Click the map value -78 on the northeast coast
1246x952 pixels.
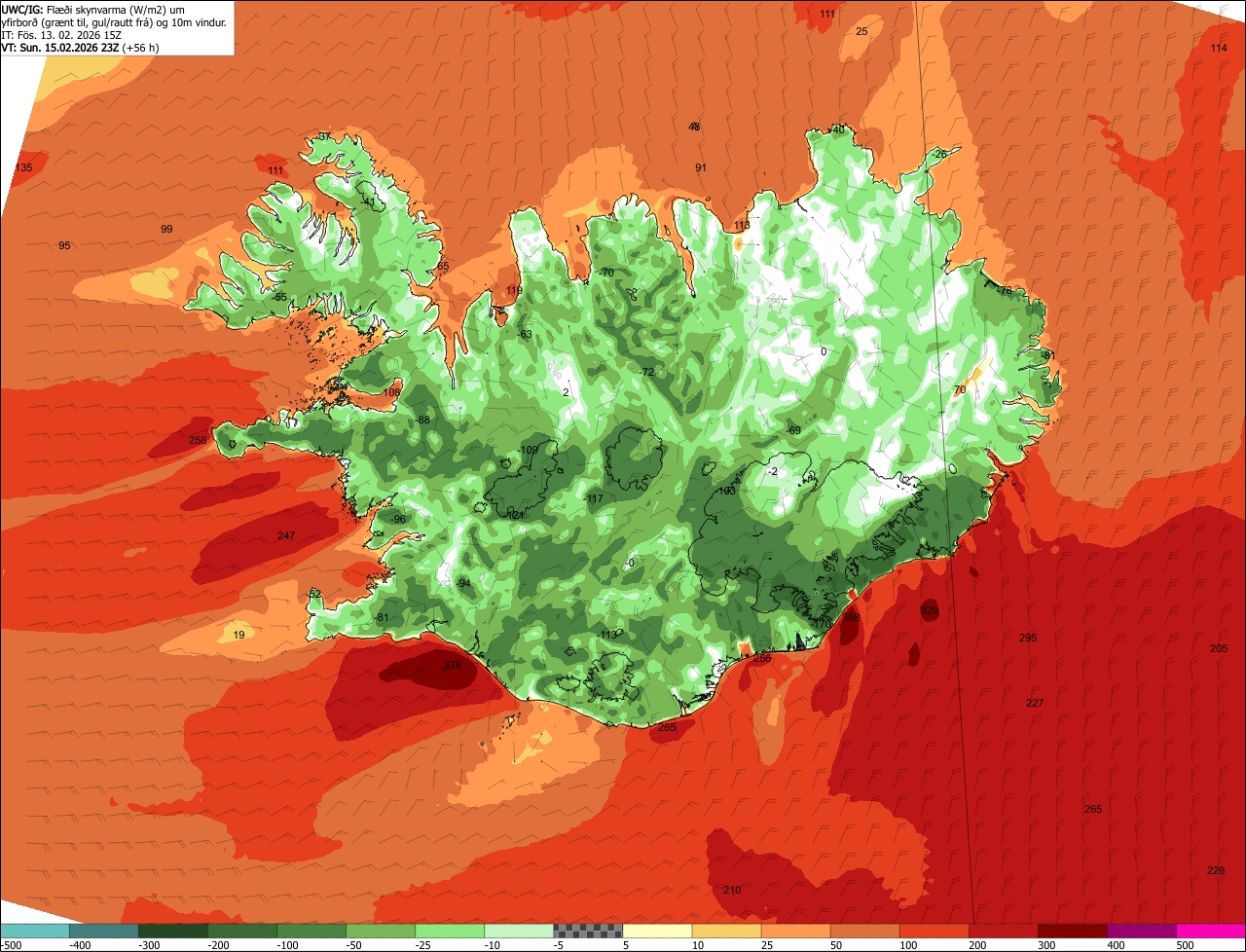point(1005,290)
